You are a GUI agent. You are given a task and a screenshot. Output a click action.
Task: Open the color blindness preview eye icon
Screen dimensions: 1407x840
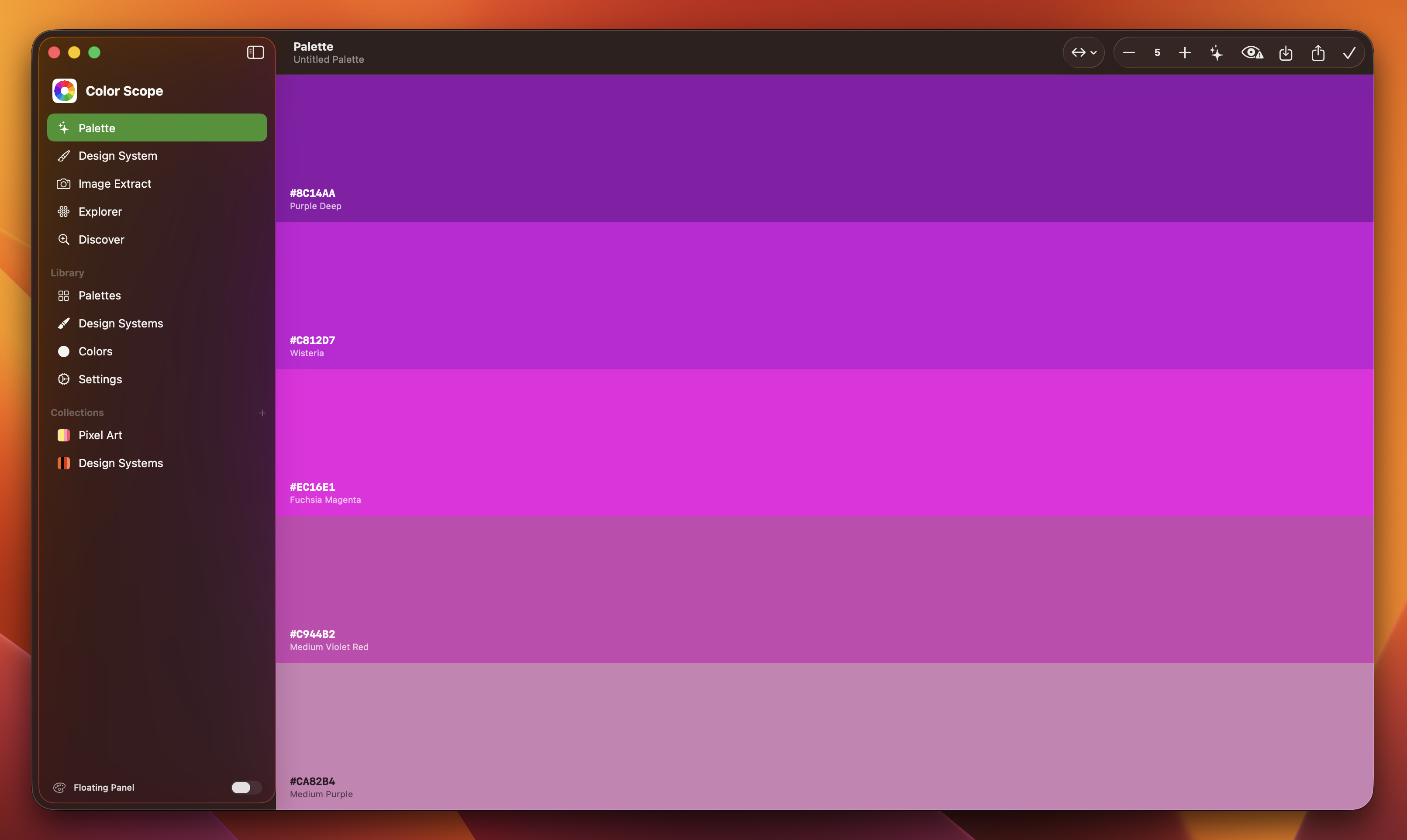(x=1252, y=53)
